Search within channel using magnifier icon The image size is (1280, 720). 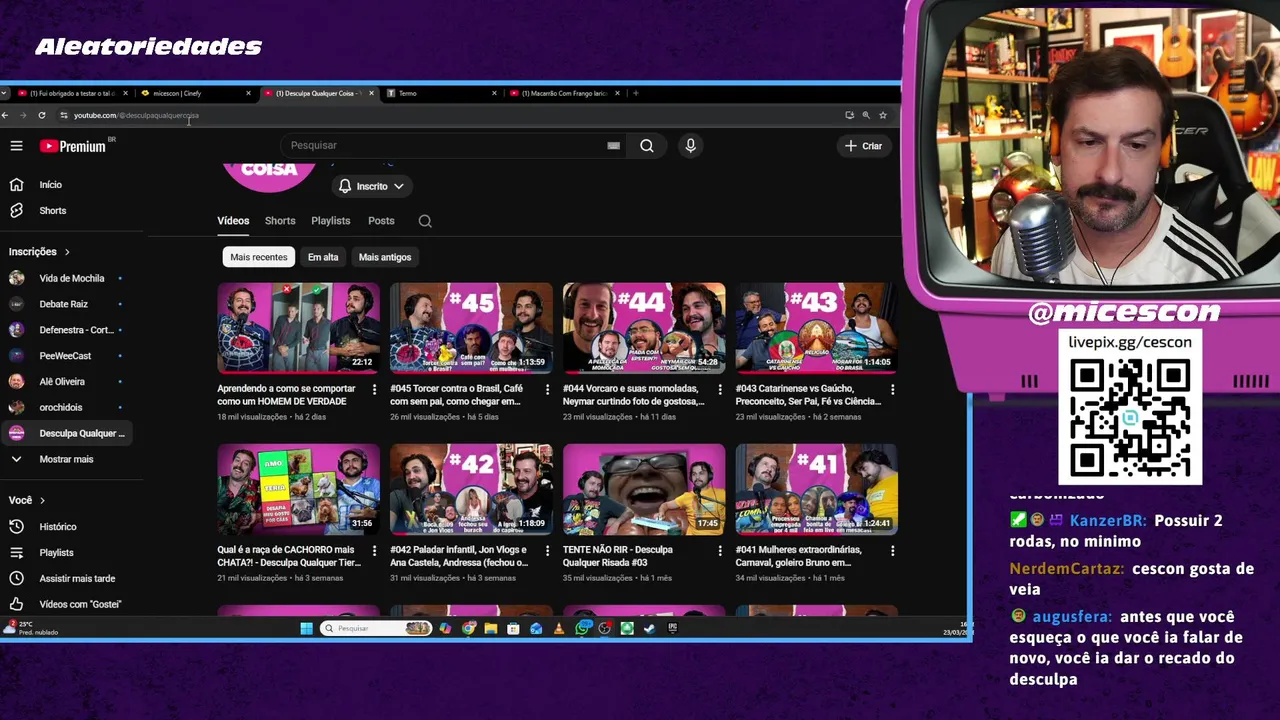click(x=425, y=221)
